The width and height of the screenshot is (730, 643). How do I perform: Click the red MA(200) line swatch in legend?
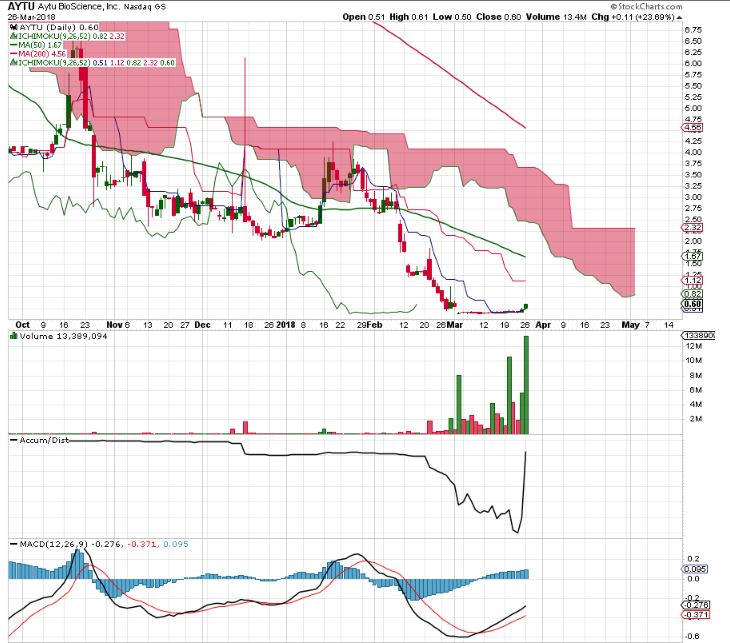click(x=14, y=54)
